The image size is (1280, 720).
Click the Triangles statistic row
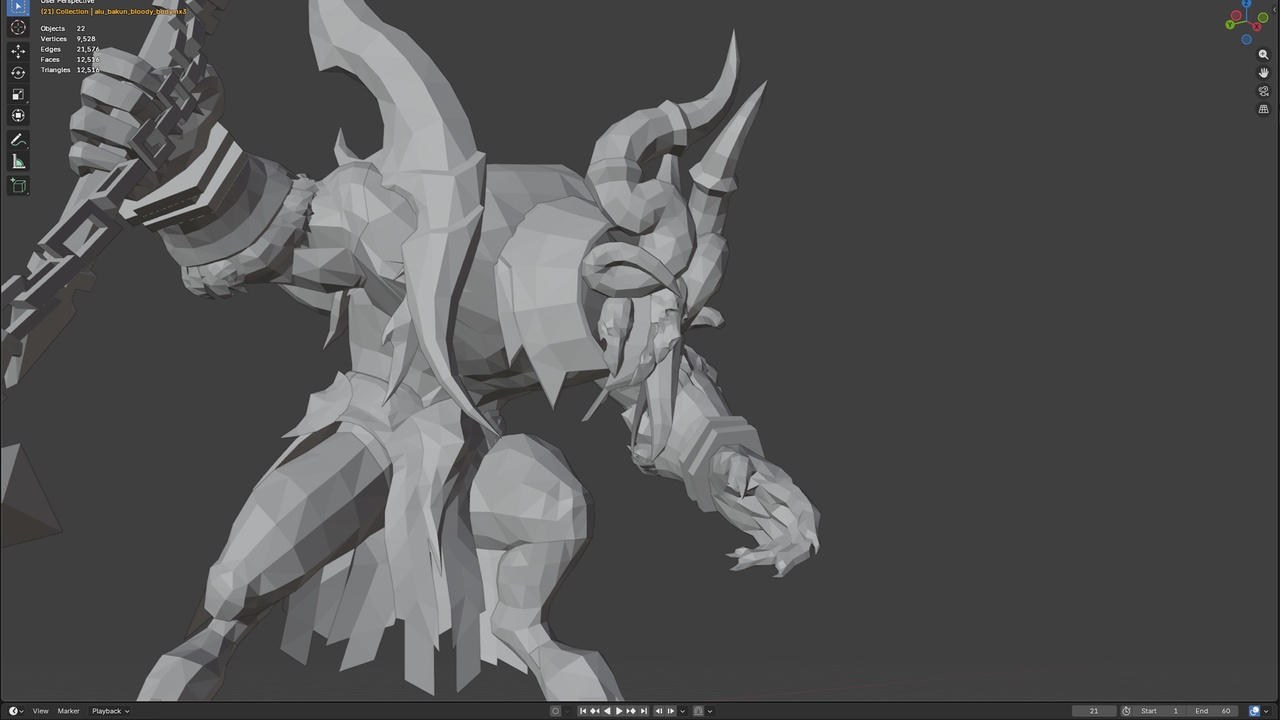pos(69,70)
